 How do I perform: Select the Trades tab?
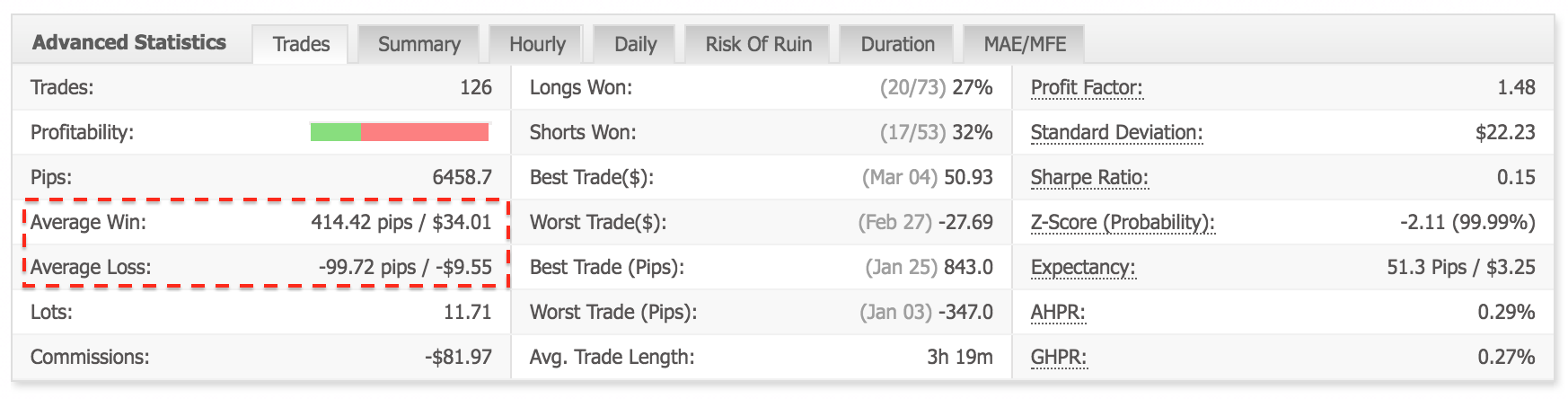pos(301,44)
